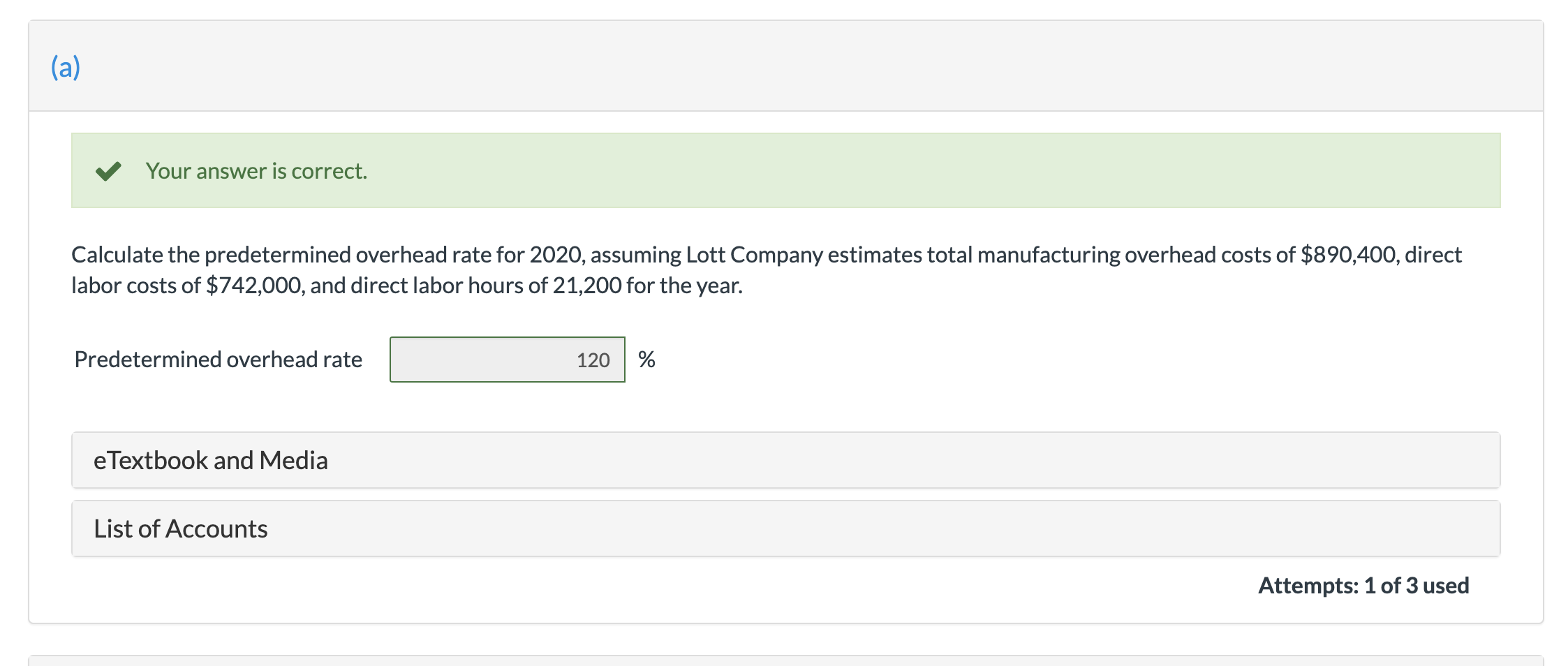Screen dimensions: 1568x666
Task: Click the predetermined overhead rate input field
Action: (x=507, y=360)
